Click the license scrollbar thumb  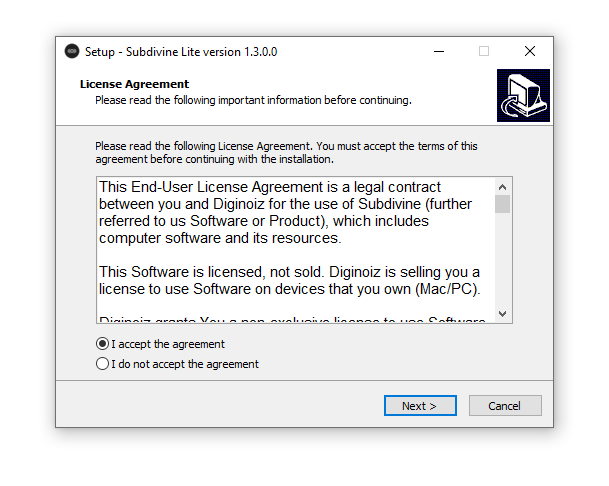click(x=503, y=204)
